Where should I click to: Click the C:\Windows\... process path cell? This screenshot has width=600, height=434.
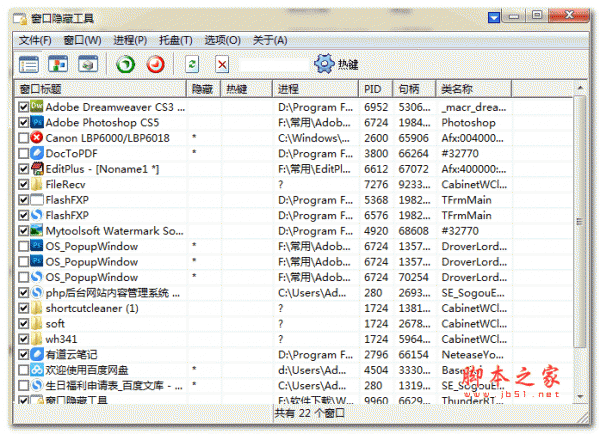[314, 138]
